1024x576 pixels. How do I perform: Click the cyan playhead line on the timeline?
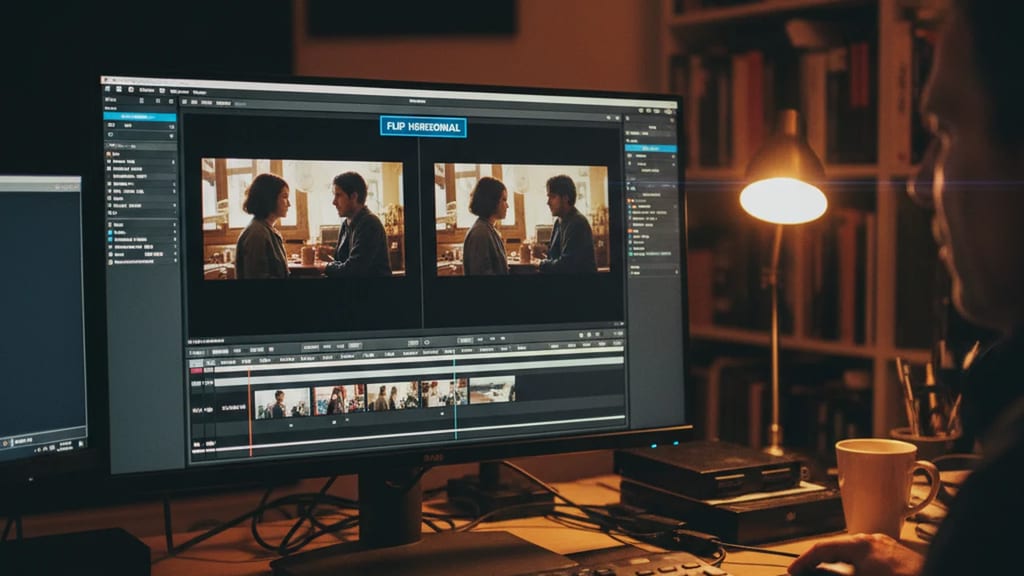pyautogui.click(x=455, y=396)
